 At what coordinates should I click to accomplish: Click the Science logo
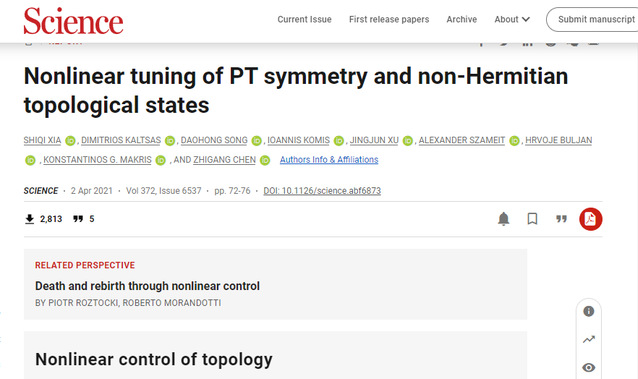[73, 21]
